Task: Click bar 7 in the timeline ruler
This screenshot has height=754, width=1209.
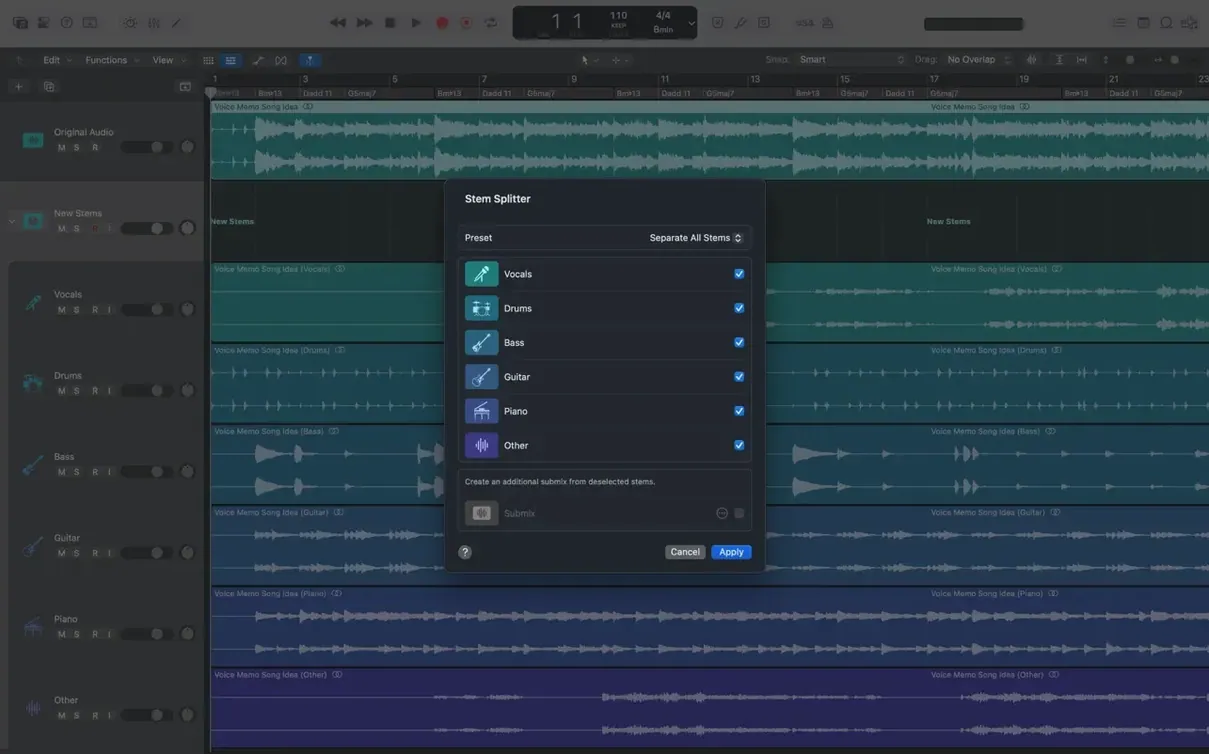Action: pos(484,79)
